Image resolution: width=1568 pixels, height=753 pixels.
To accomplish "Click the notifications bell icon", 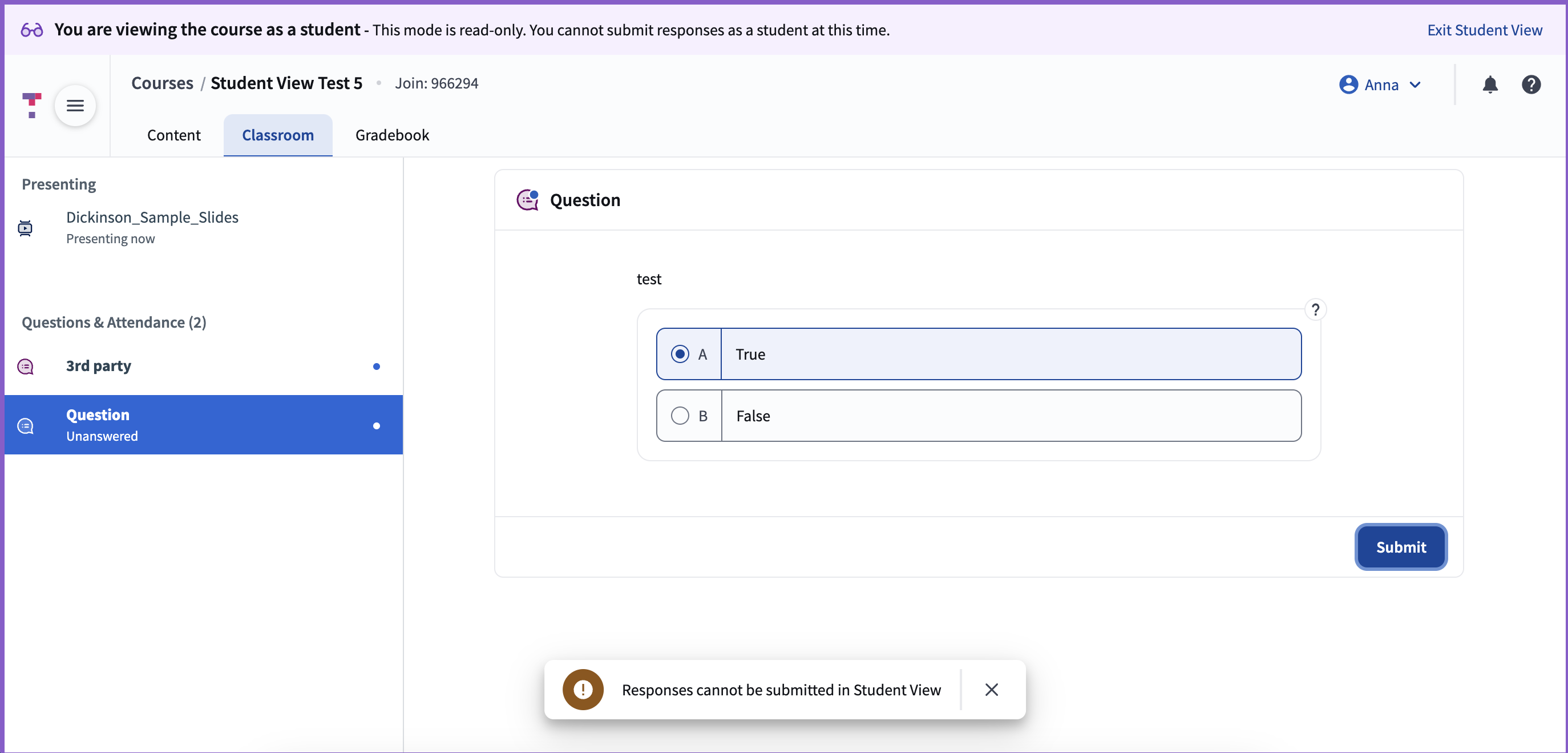I will [1490, 84].
